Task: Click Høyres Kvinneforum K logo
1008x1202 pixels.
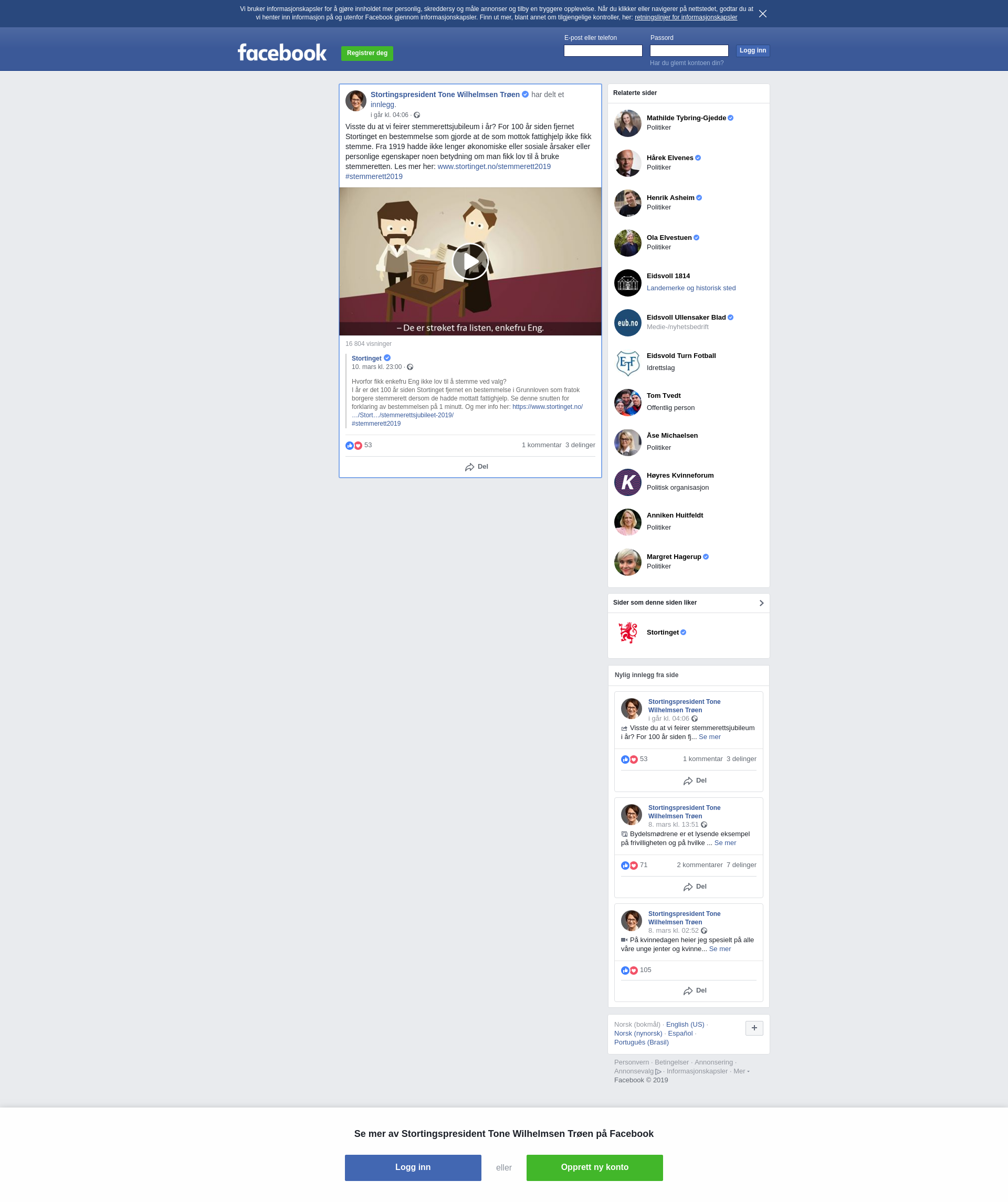Action: pos(627,482)
